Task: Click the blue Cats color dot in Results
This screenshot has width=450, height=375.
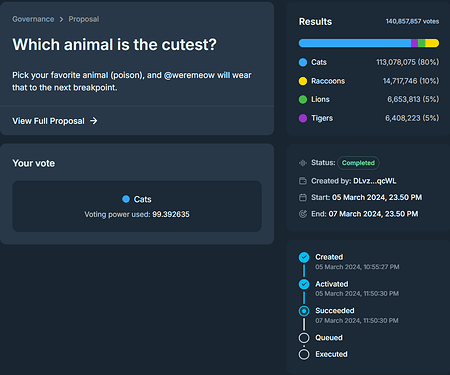Action: pyautogui.click(x=303, y=62)
